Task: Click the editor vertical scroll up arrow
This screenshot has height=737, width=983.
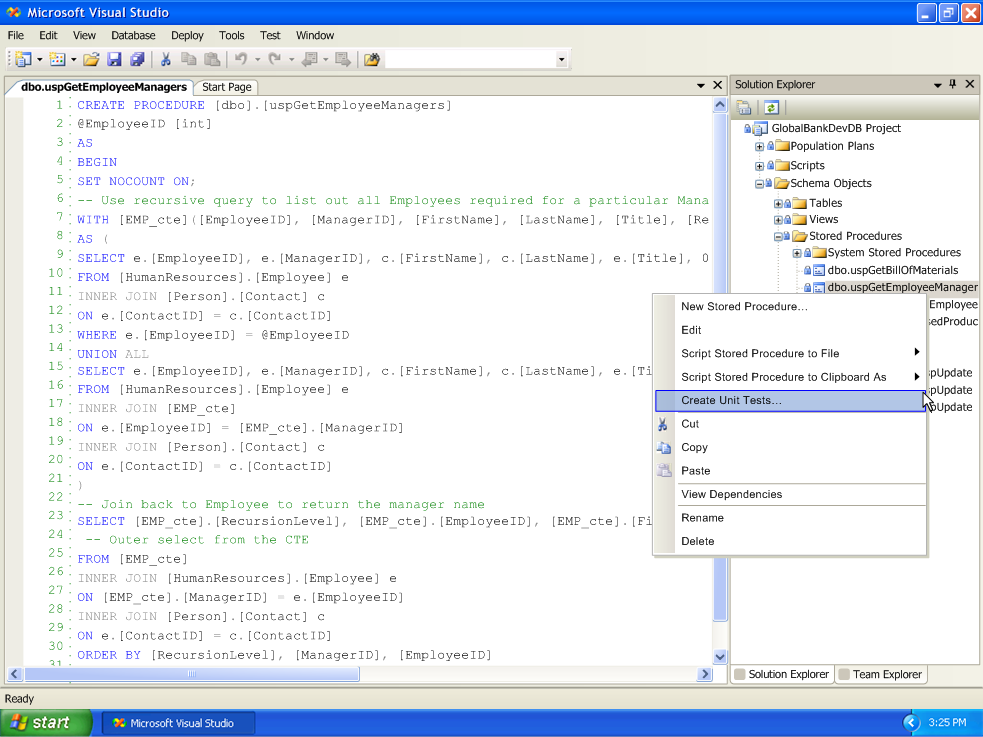Action: click(x=720, y=105)
